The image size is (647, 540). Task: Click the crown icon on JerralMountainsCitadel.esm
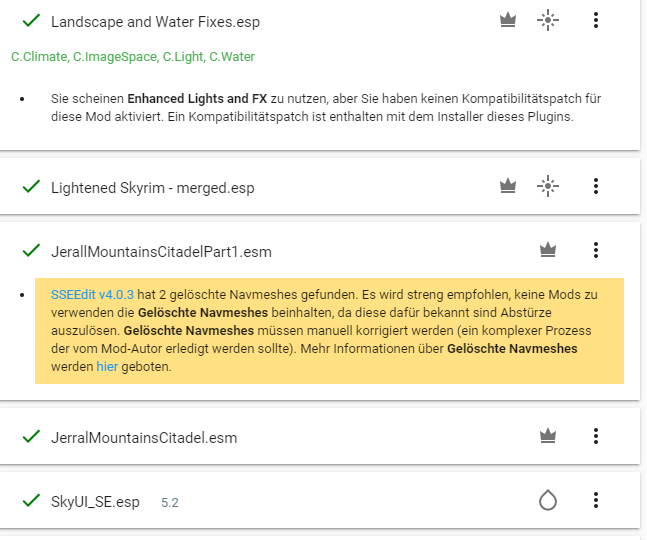coord(547,436)
